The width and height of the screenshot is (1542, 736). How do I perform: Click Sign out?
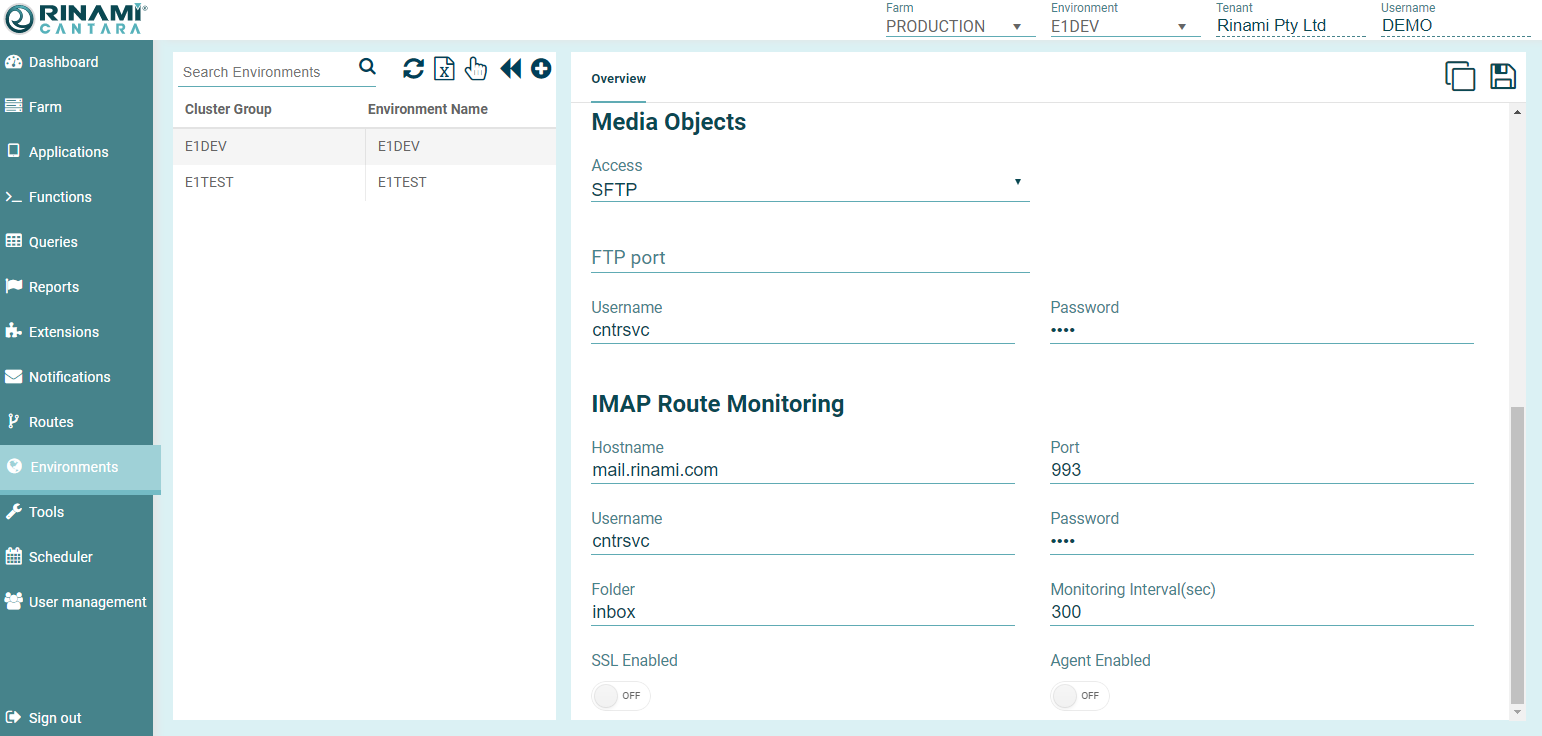coord(55,718)
